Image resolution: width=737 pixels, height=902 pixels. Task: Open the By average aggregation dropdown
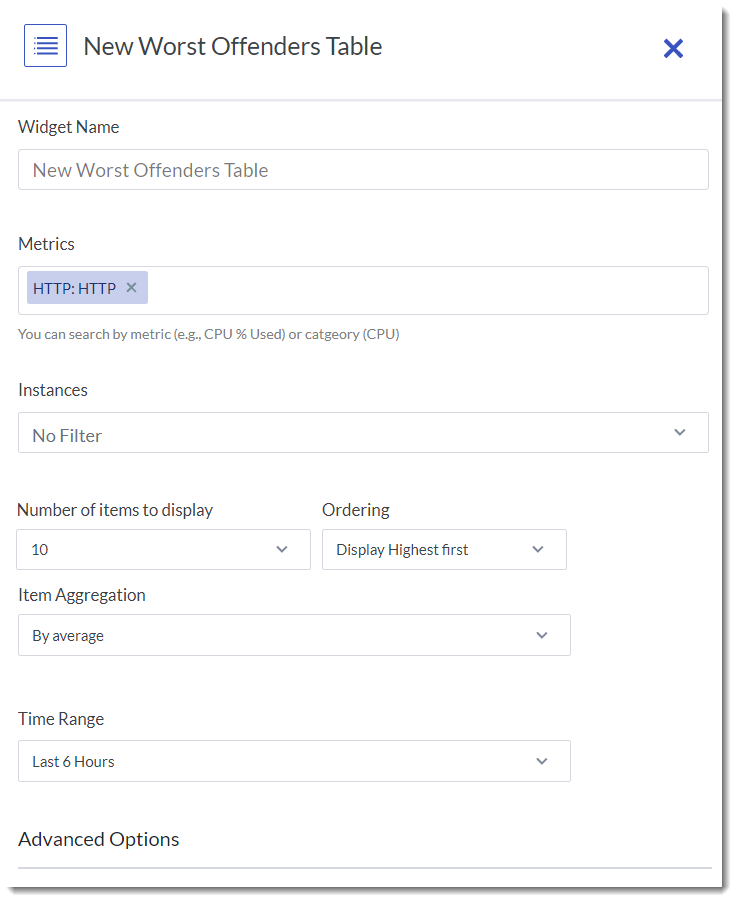[x=294, y=635]
